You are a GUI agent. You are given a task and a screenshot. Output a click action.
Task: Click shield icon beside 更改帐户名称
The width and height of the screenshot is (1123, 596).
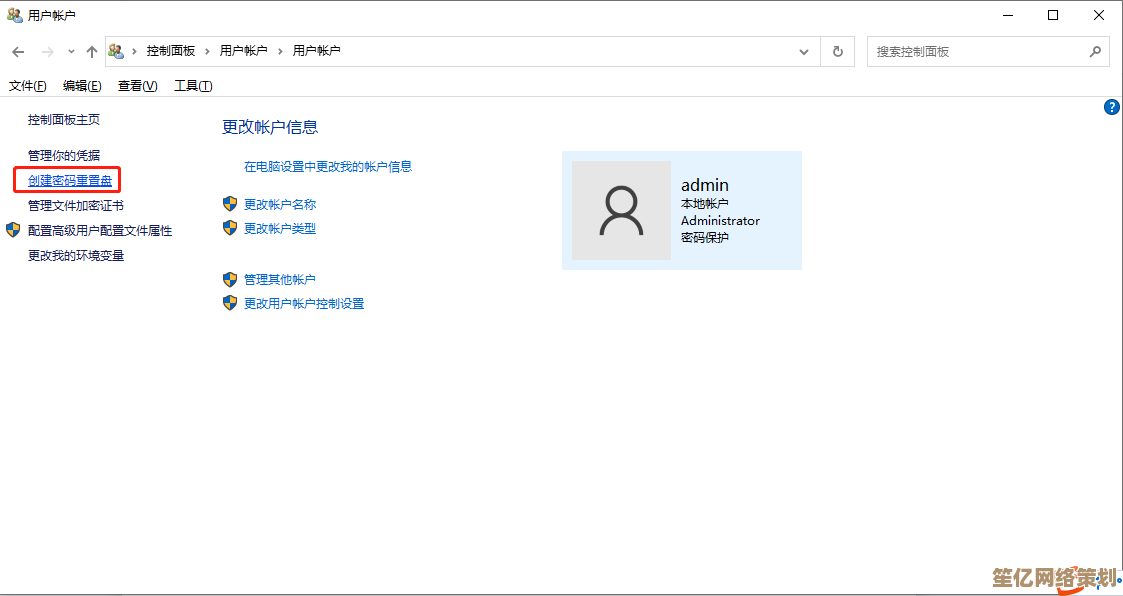click(x=230, y=204)
